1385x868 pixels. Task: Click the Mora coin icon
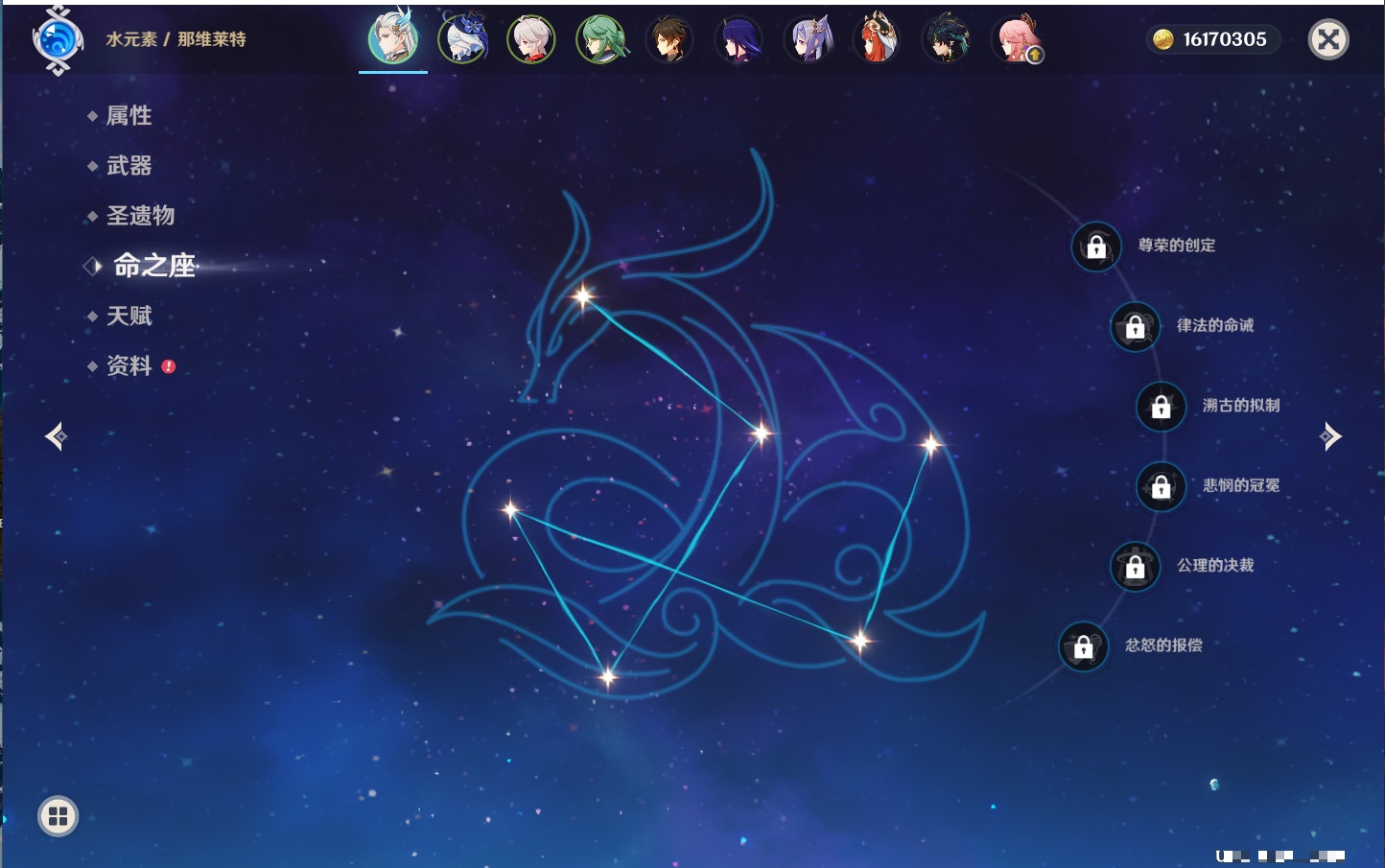tap(1163, 39)
